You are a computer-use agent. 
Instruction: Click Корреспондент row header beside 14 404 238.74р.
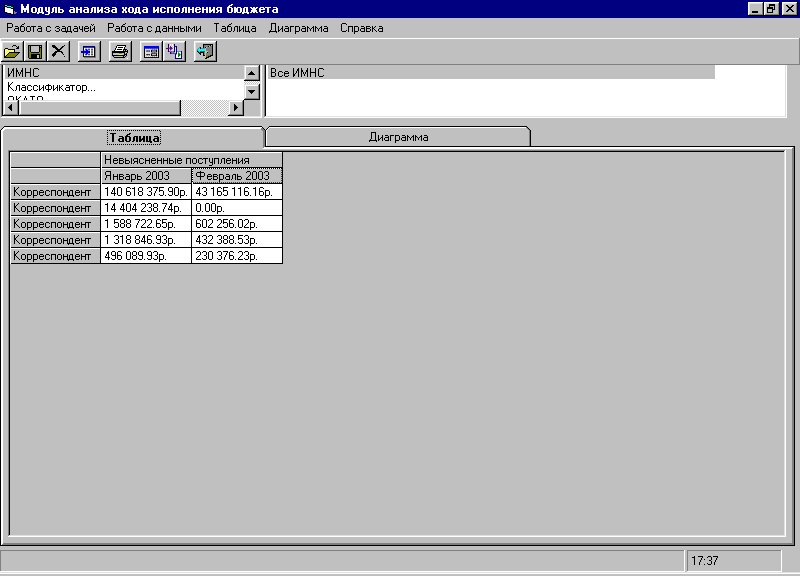click(x=55, y=208)
